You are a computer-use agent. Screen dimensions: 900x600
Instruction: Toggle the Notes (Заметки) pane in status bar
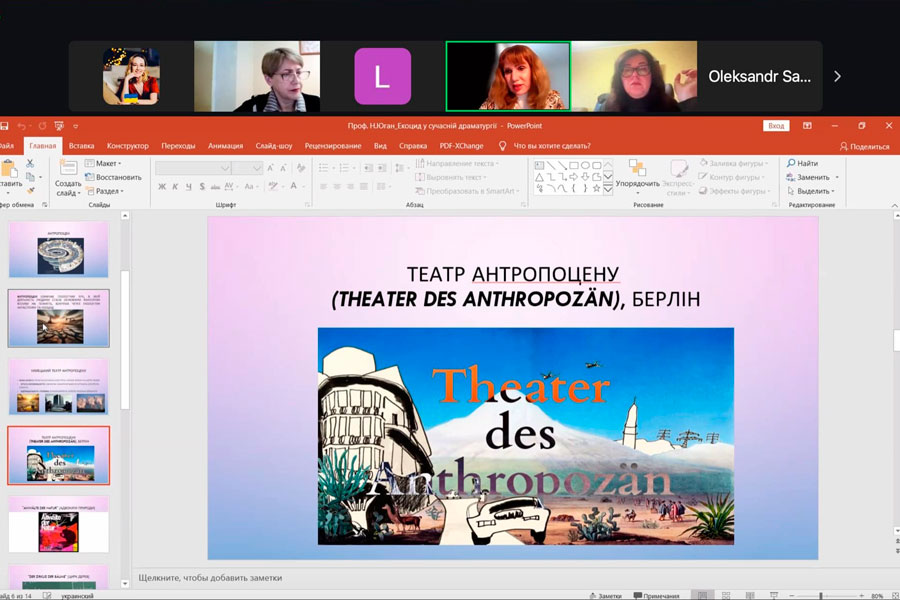[604, 595]
